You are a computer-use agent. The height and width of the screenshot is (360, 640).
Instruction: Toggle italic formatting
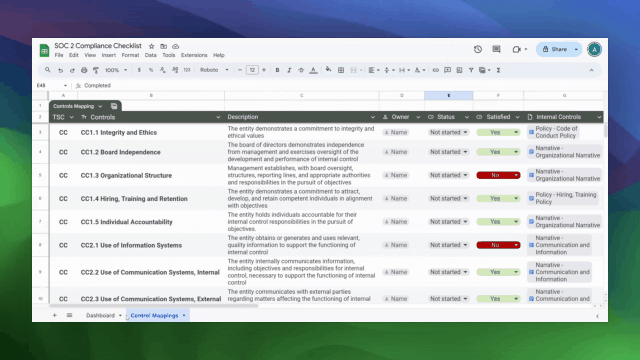(289, 70)
